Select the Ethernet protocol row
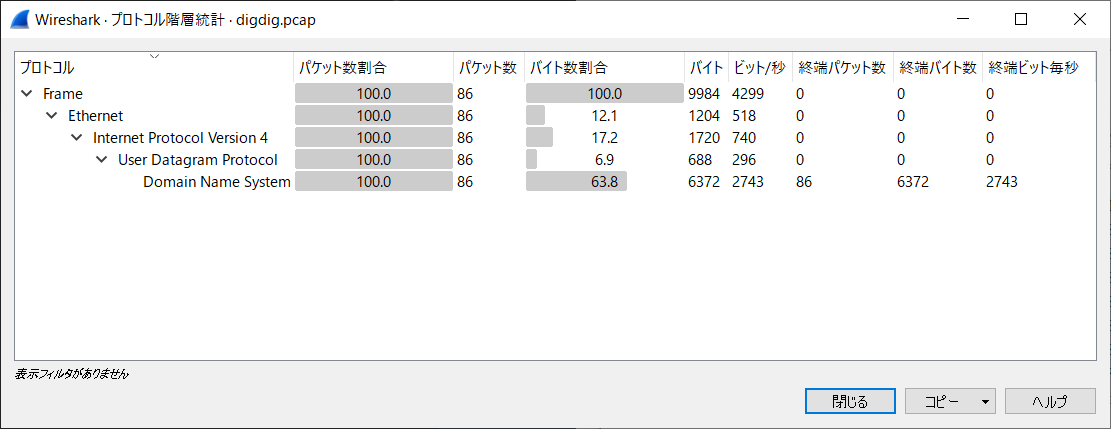 pos(556,115)
